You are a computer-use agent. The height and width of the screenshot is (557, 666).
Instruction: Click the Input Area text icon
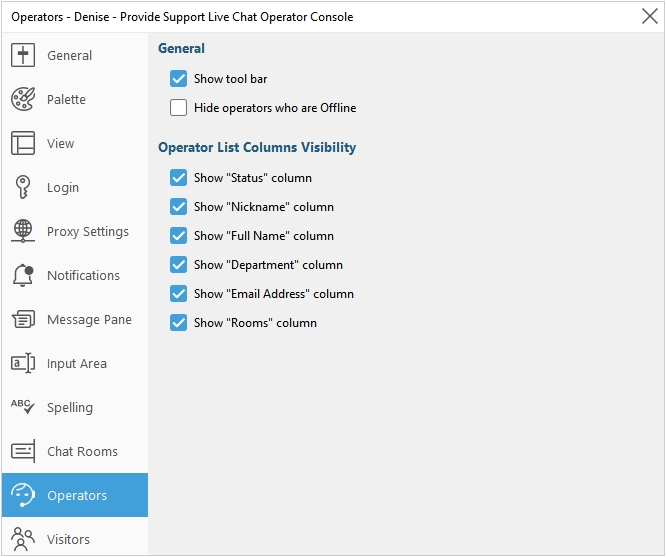point(23,364)
